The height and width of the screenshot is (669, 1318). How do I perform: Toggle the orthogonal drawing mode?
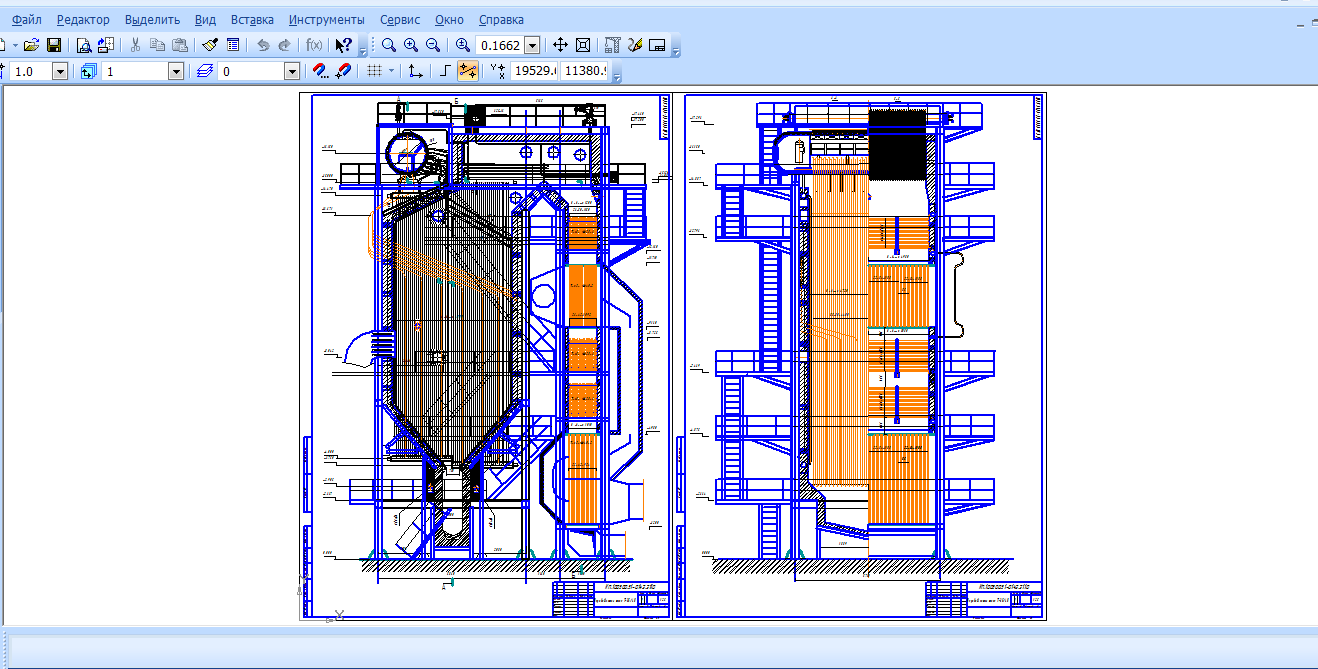446,71
